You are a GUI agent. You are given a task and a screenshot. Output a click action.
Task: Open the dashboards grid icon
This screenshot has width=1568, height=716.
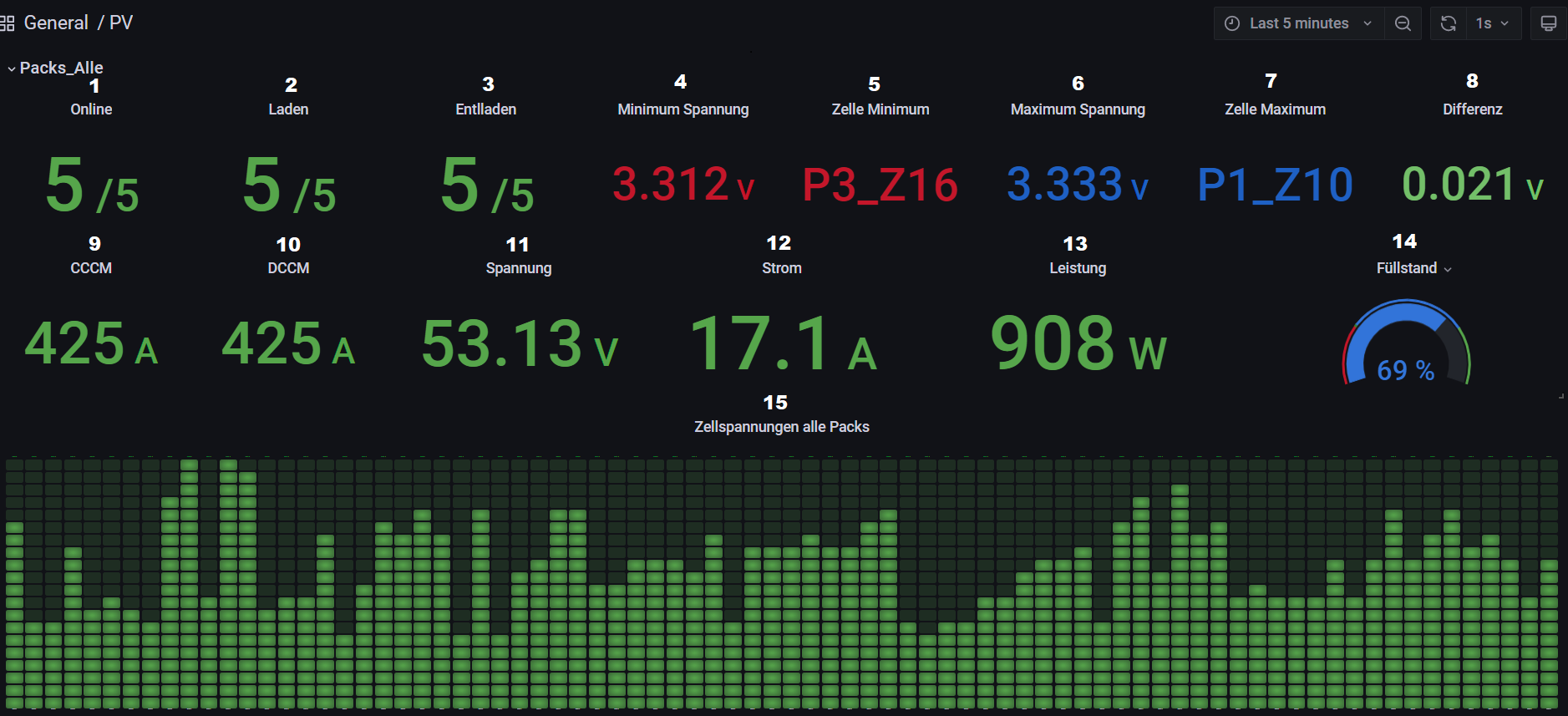click(x=7, y=23)
